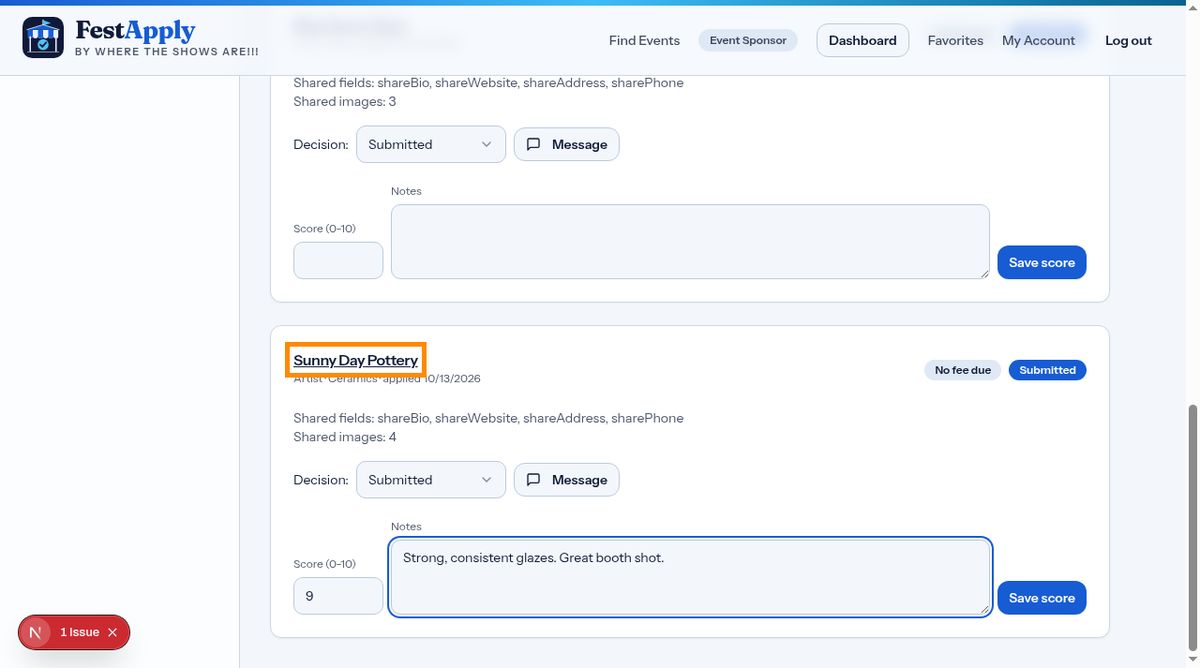
Task: Expand the Decision dropdown in the 3-shared-images card
Action: (x=431, y=144)
